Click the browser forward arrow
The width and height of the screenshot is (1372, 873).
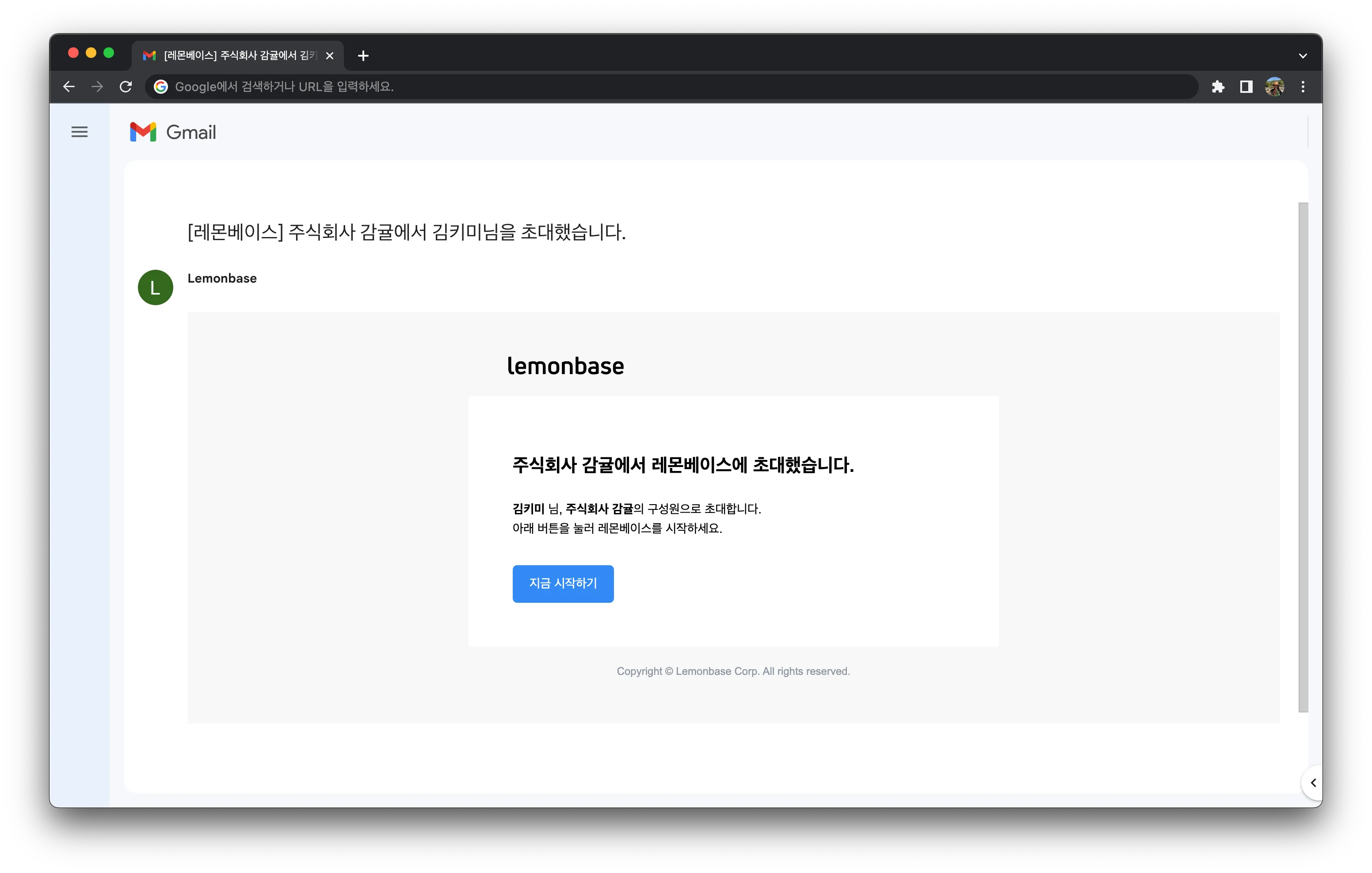pyautogui.click(x=97, y=87)
